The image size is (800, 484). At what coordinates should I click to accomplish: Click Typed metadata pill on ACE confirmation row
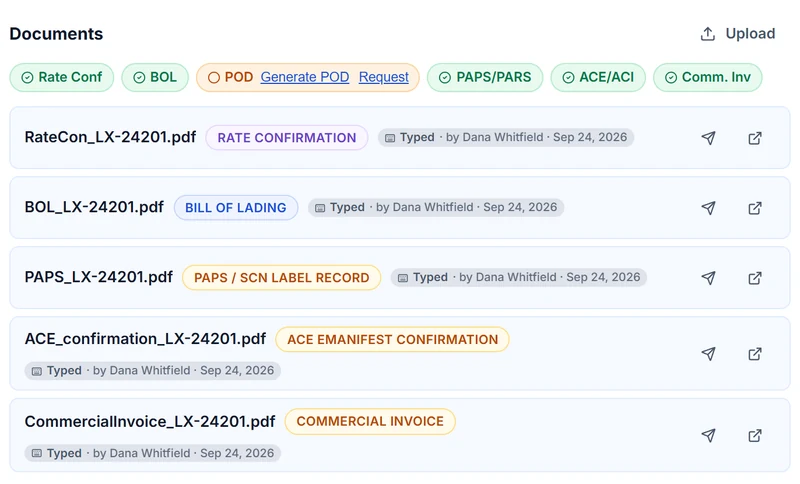(x=153, y=370)
